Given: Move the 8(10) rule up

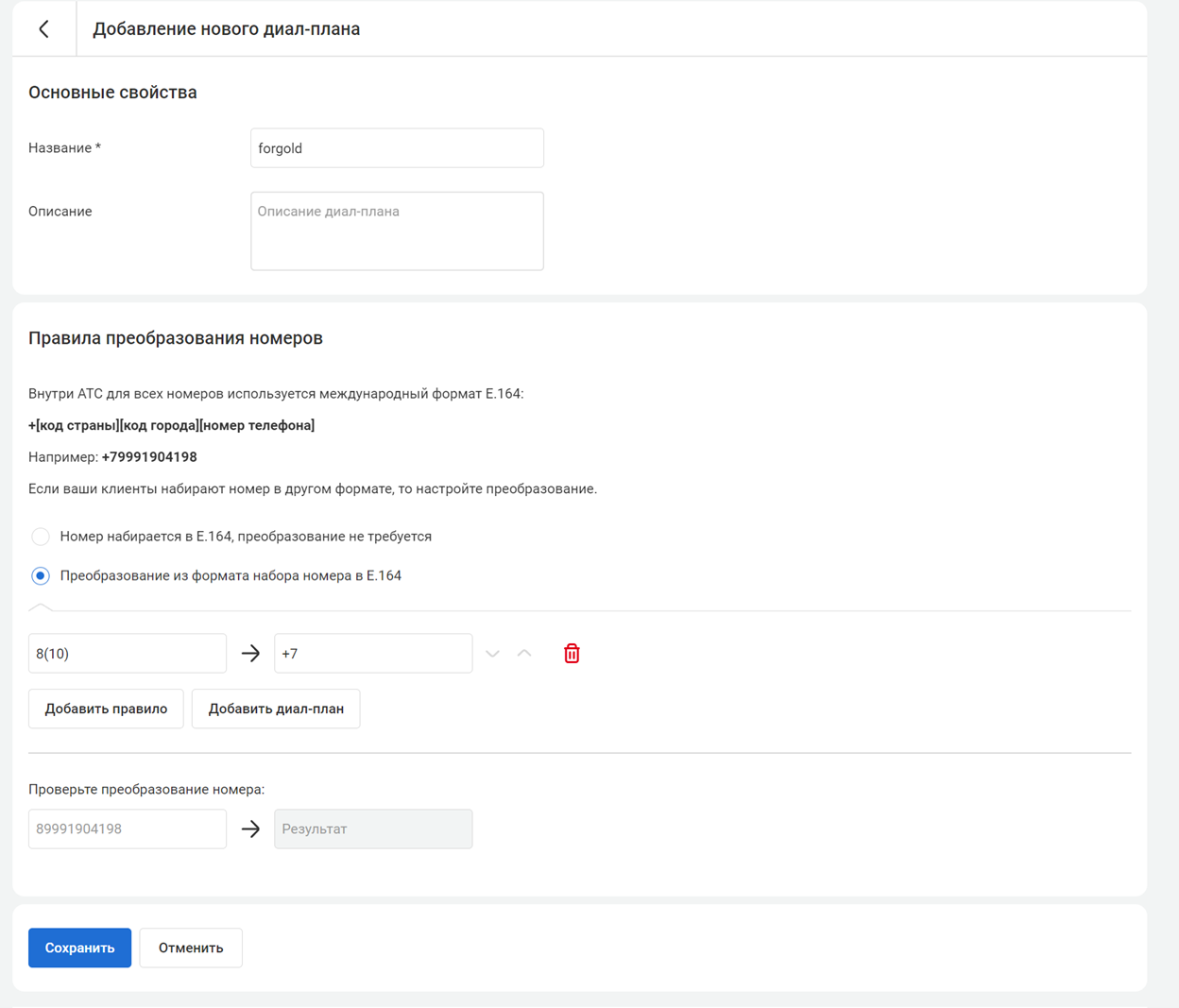Looking at the screenshot, I should point(524,654).
